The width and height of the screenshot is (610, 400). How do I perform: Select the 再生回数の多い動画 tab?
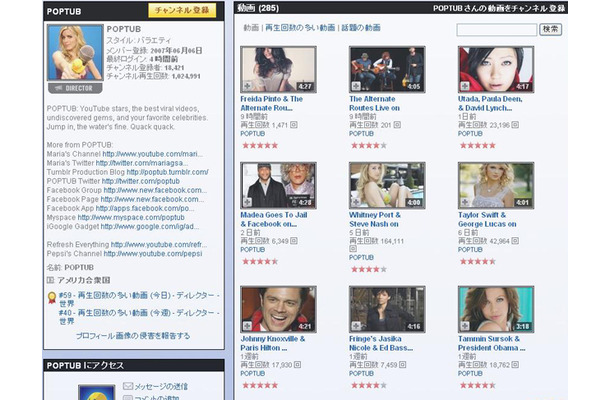300,28
